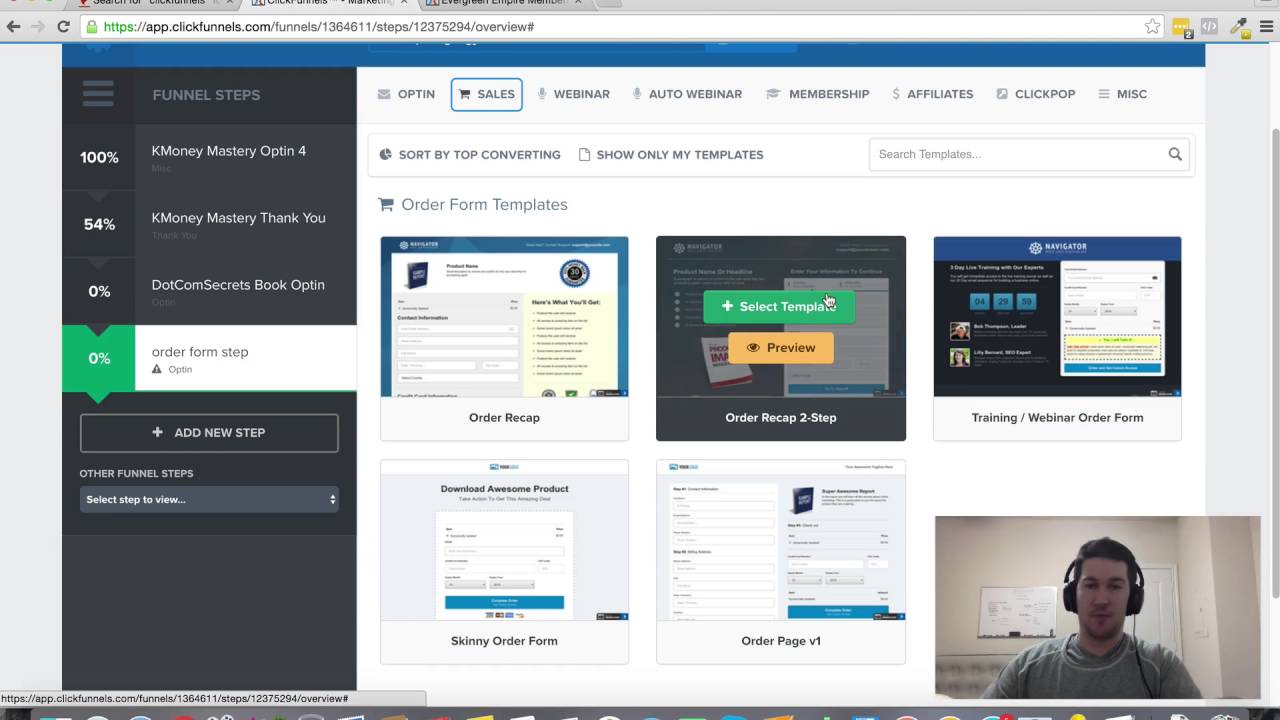Image resolution: width=1280 pixels, height=720 pixels.
Task: Select the Skinny Order Form thumbnail
Action: (x=504, y=540)
